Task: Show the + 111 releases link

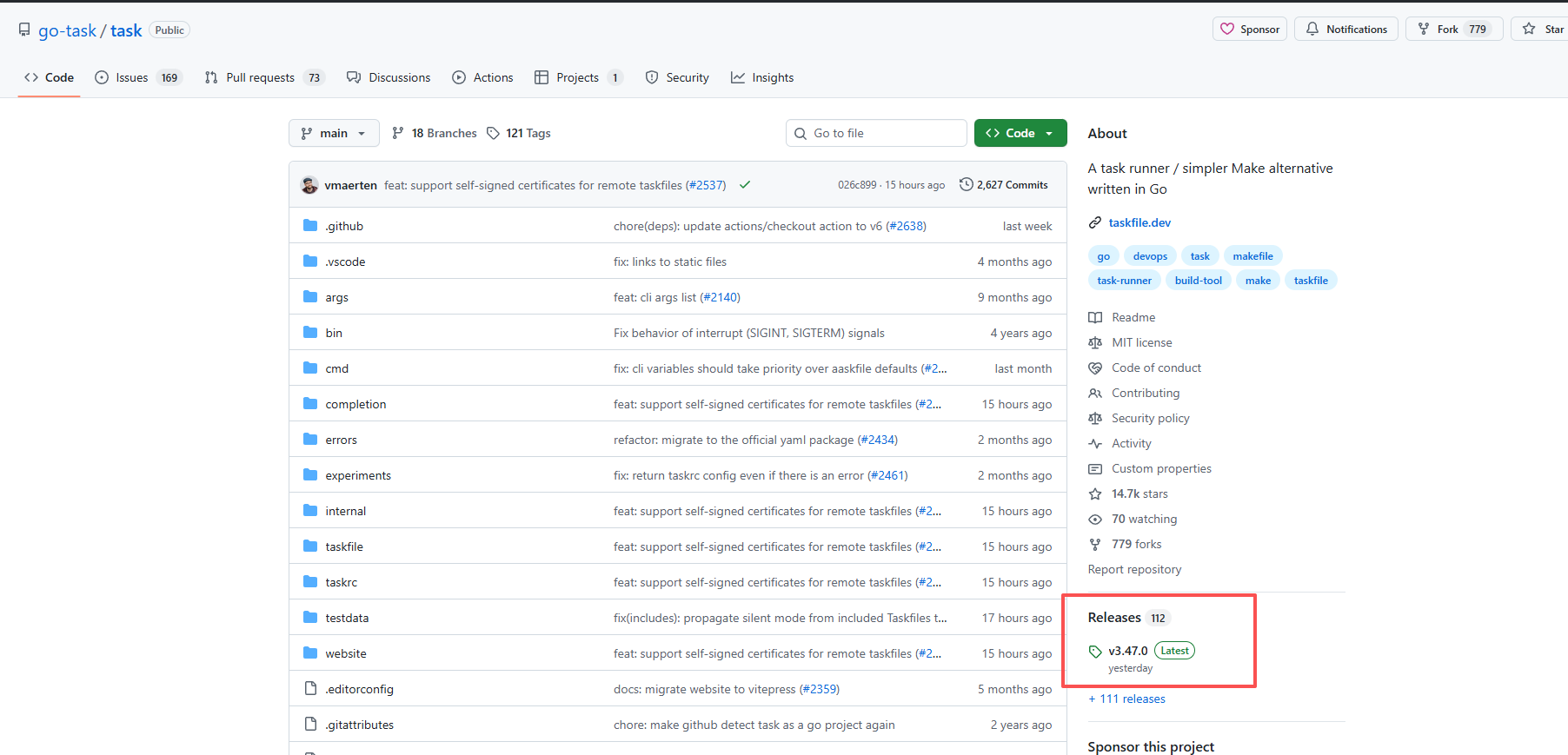Action: click(x=1126, y=699)
